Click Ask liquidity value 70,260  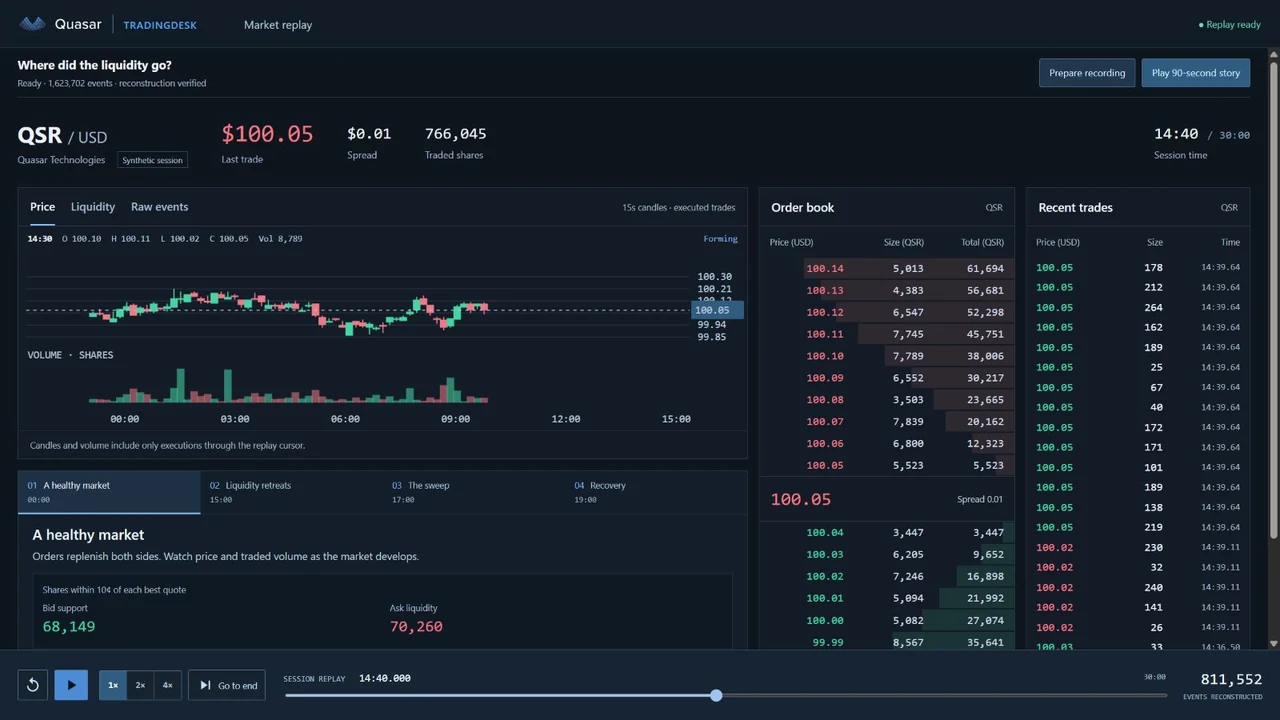[x=416, y=626]
